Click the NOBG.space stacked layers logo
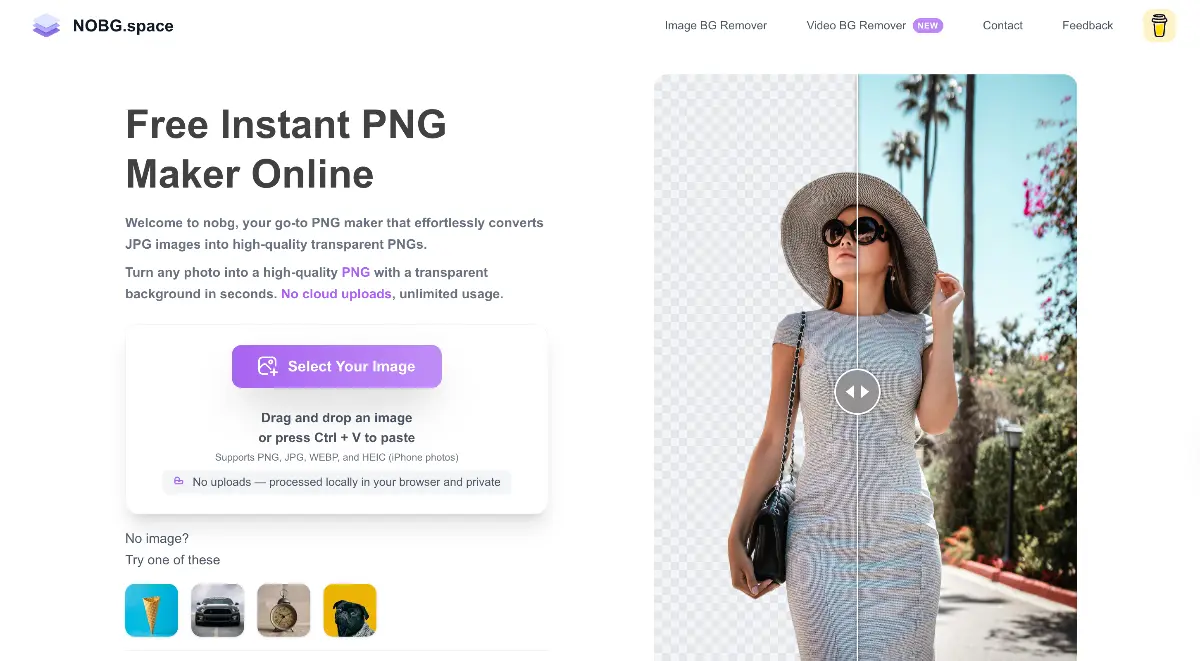The image size is (1200, 661). pyautogui.click(x=46, y=26)
